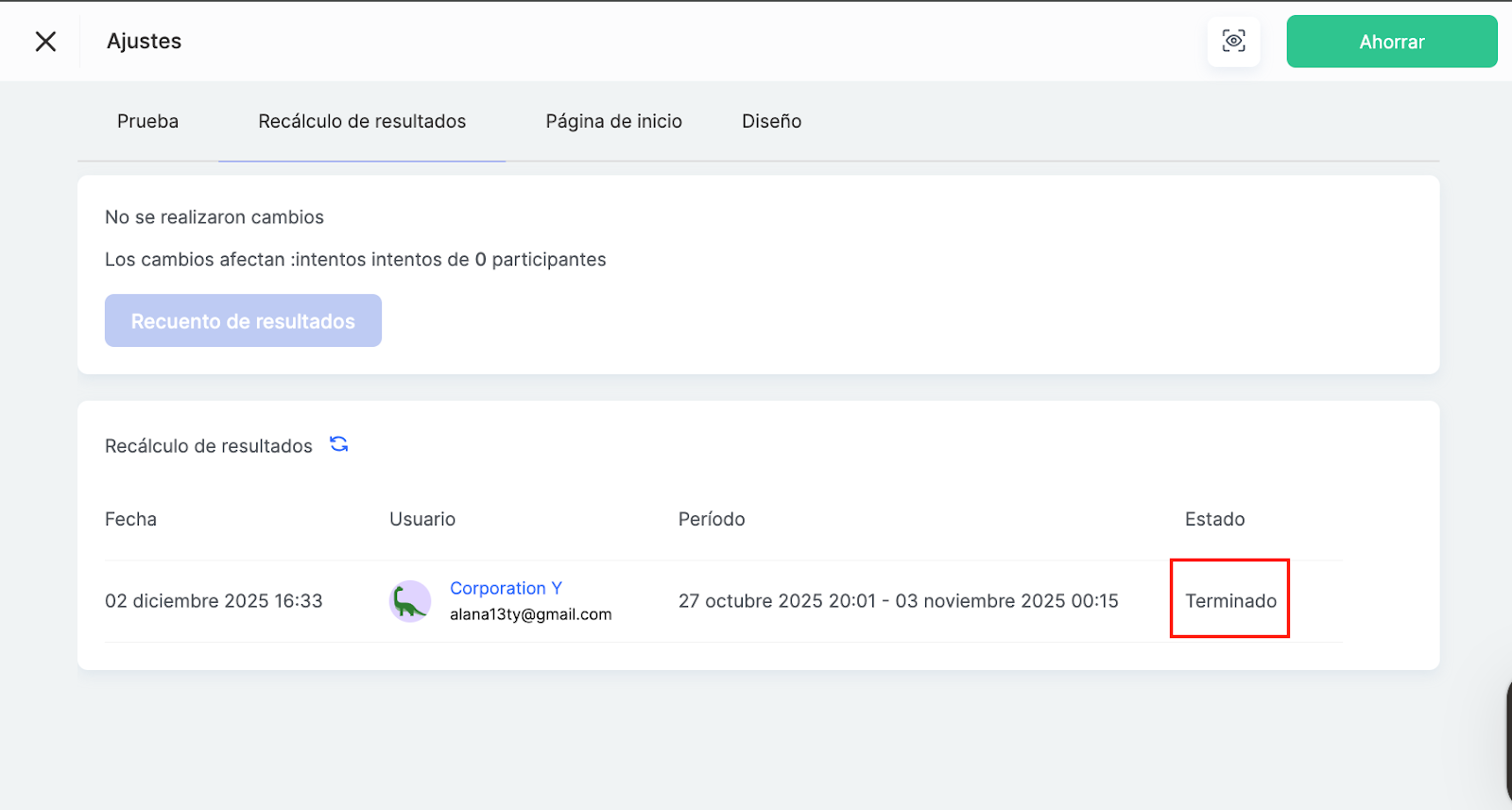Viewport: 1512px width, 810px height.
Task: Click the Estado column header
Action: pos(1214,519)
